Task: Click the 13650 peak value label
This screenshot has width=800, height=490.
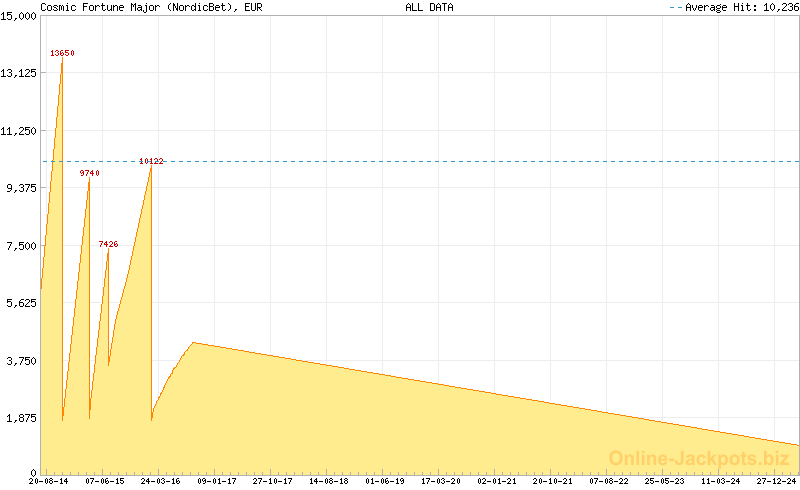Action: pyautogui.click(x=62, y=53)
